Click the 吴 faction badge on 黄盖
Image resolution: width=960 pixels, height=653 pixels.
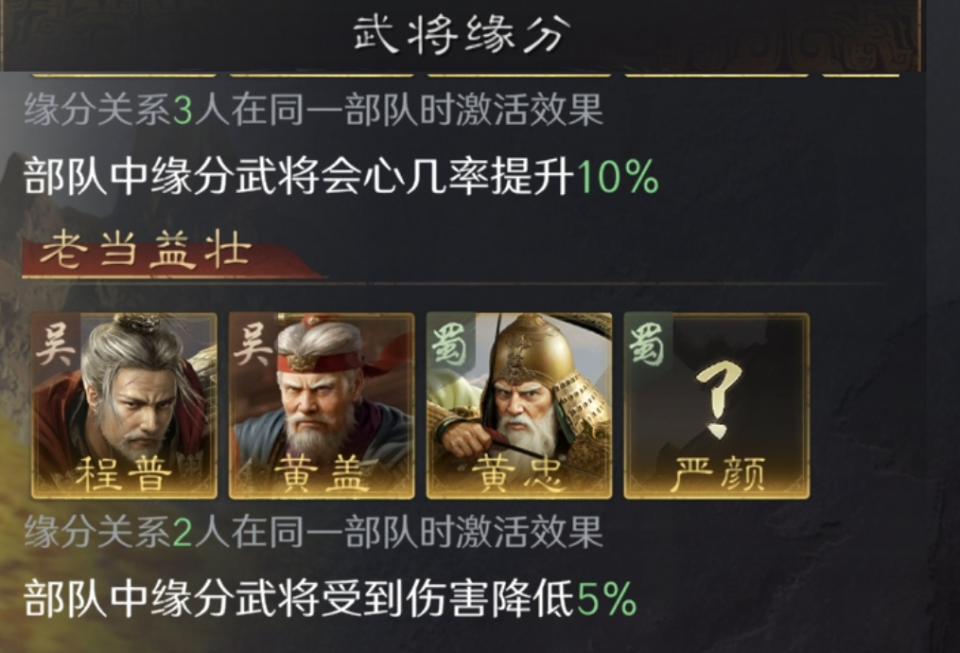(x=253, y=345)
